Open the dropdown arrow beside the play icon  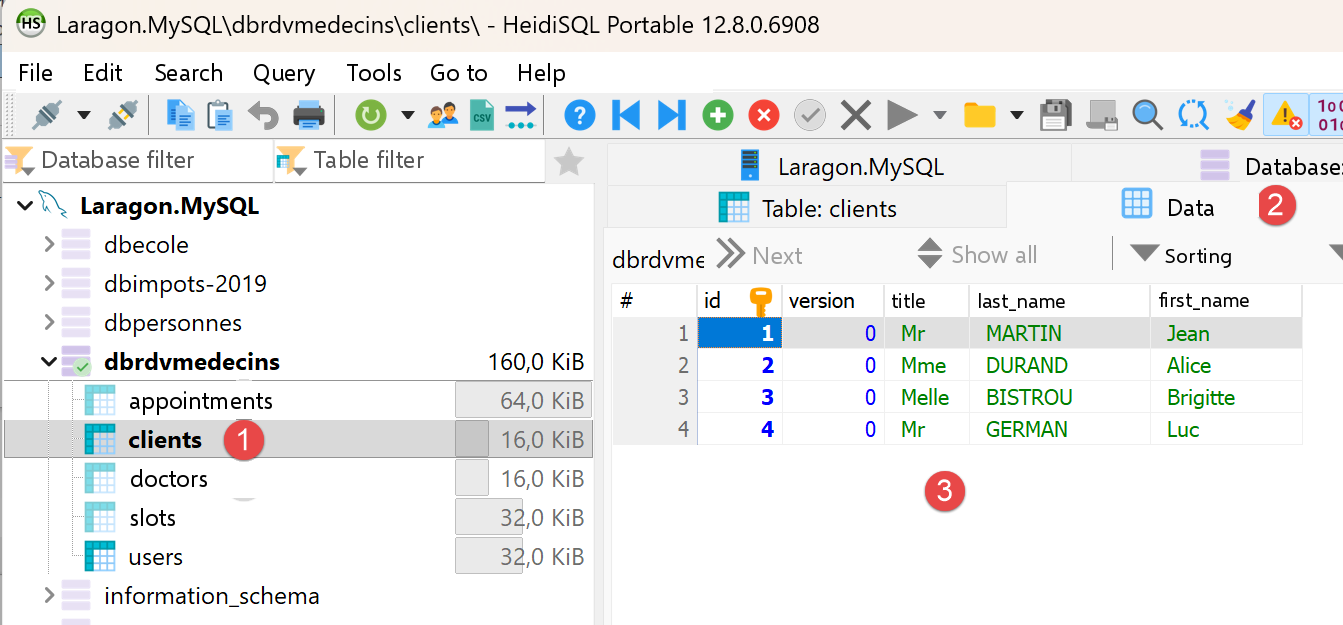pyautogui.click(x=940, y=115)
